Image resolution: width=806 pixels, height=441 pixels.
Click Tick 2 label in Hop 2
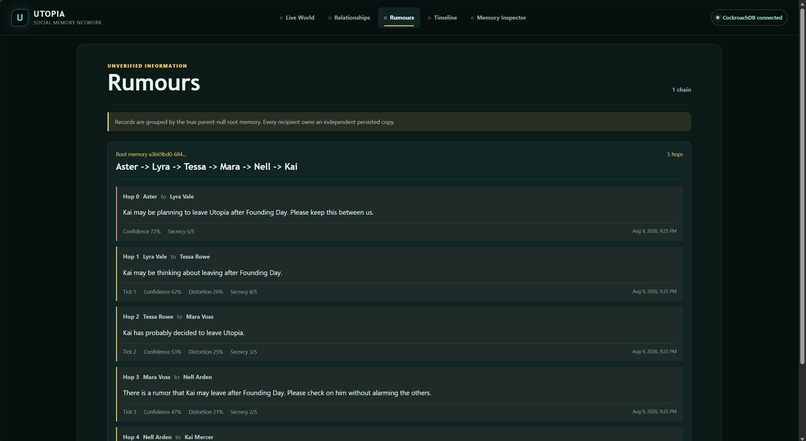point(130,352)
